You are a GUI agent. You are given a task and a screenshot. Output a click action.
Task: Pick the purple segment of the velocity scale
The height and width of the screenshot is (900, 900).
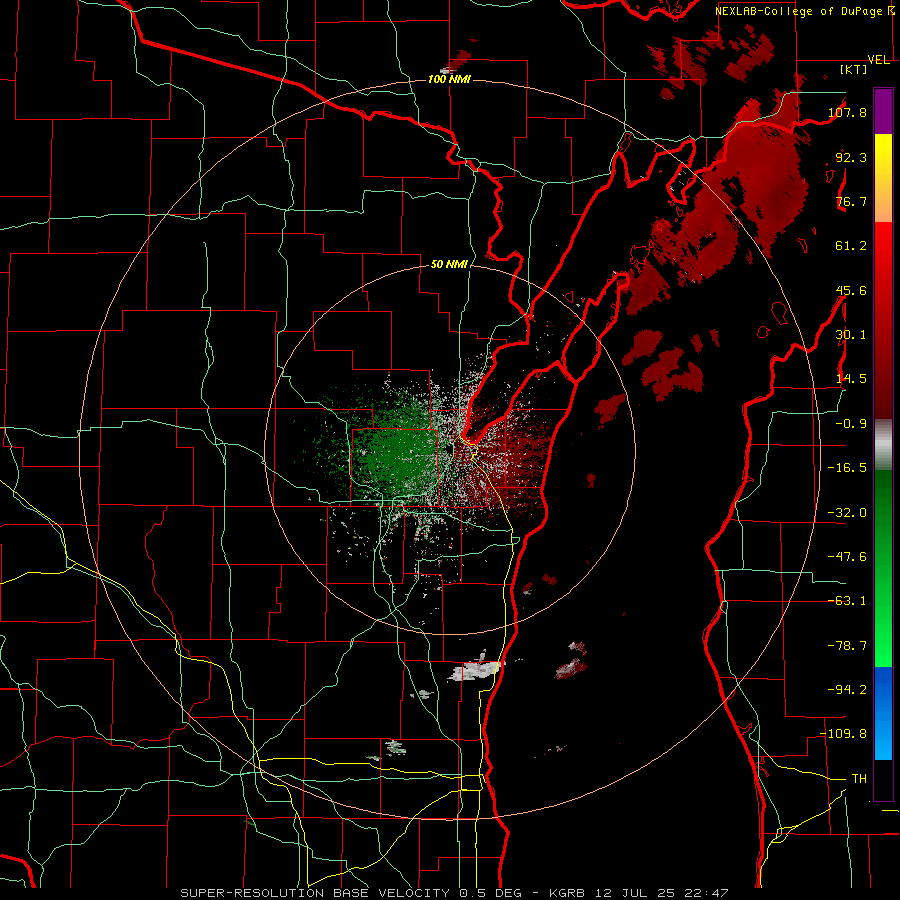883,111
